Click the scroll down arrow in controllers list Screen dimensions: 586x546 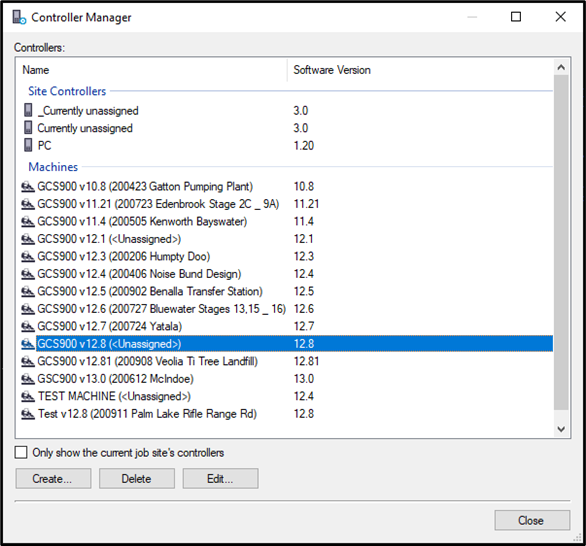(x=561, y=429)
